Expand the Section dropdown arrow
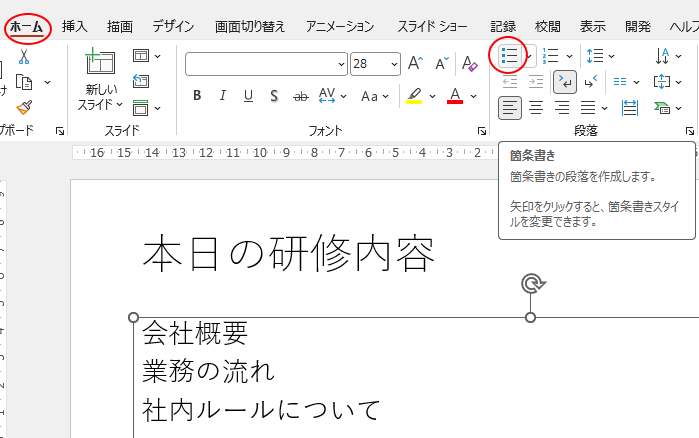 point(157,108)
